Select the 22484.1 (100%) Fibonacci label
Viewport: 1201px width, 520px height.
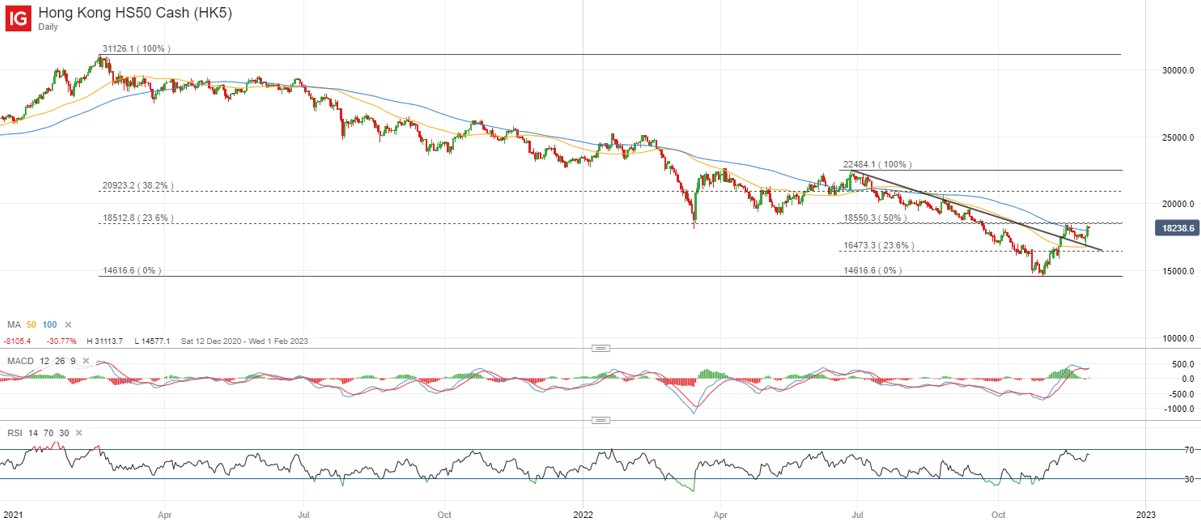click(x=878, y=164)
